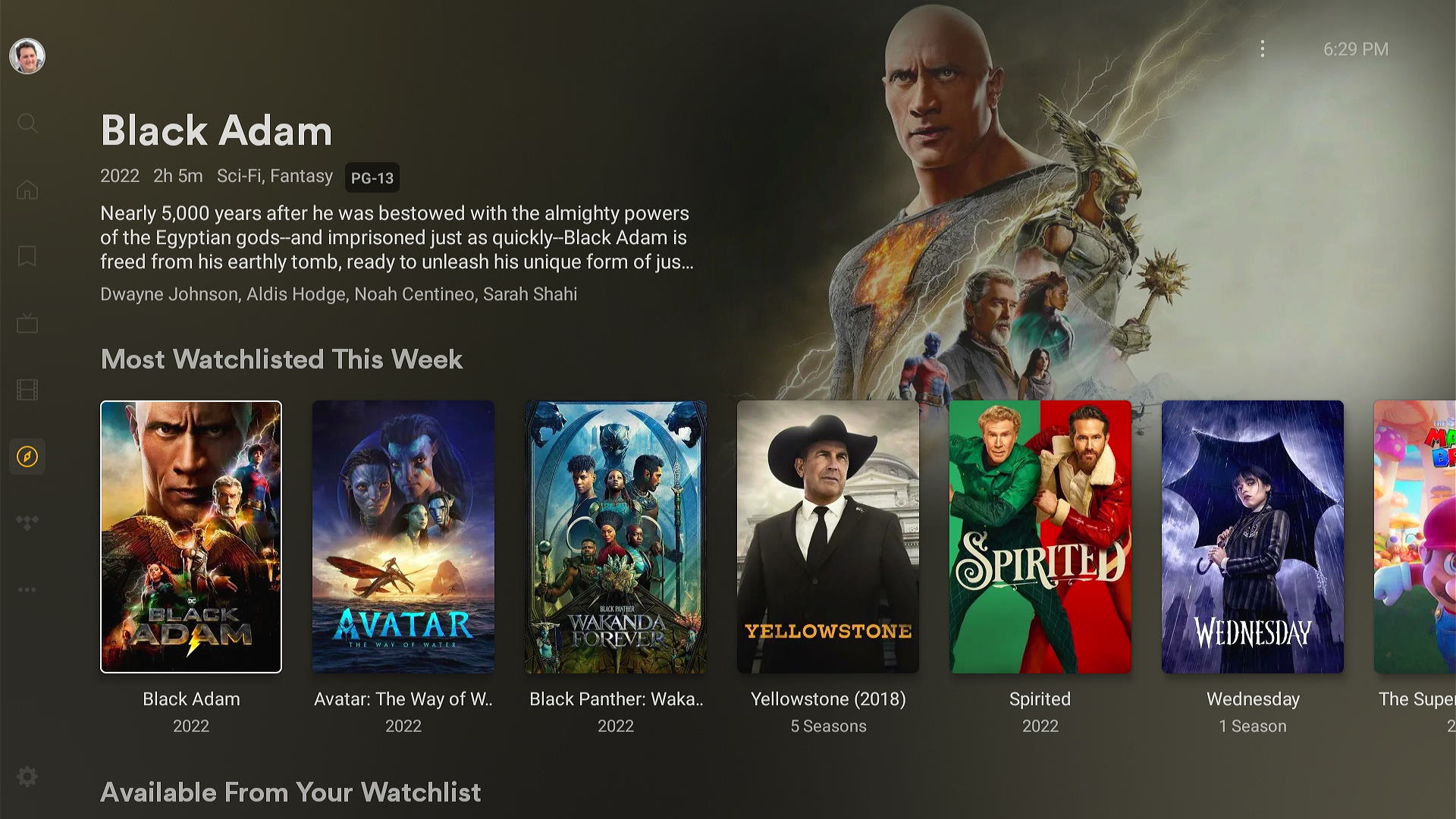Viewport: 1456px width, 819px height.
Task: Click the Search icon in sidebar
Action: coord(27,122)
